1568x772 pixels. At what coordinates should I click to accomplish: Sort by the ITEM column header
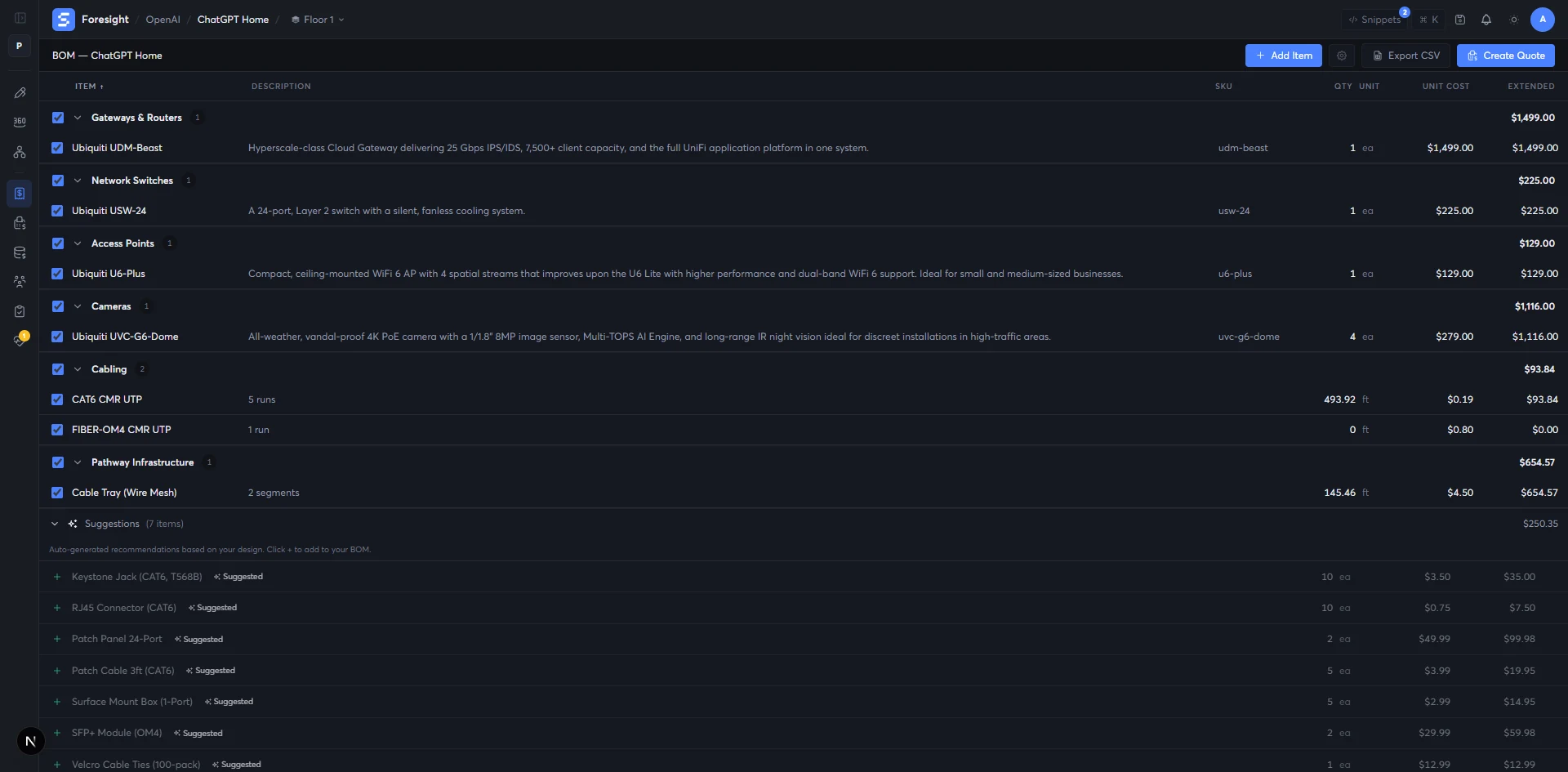pyautogui.click(x=89, y=87)
